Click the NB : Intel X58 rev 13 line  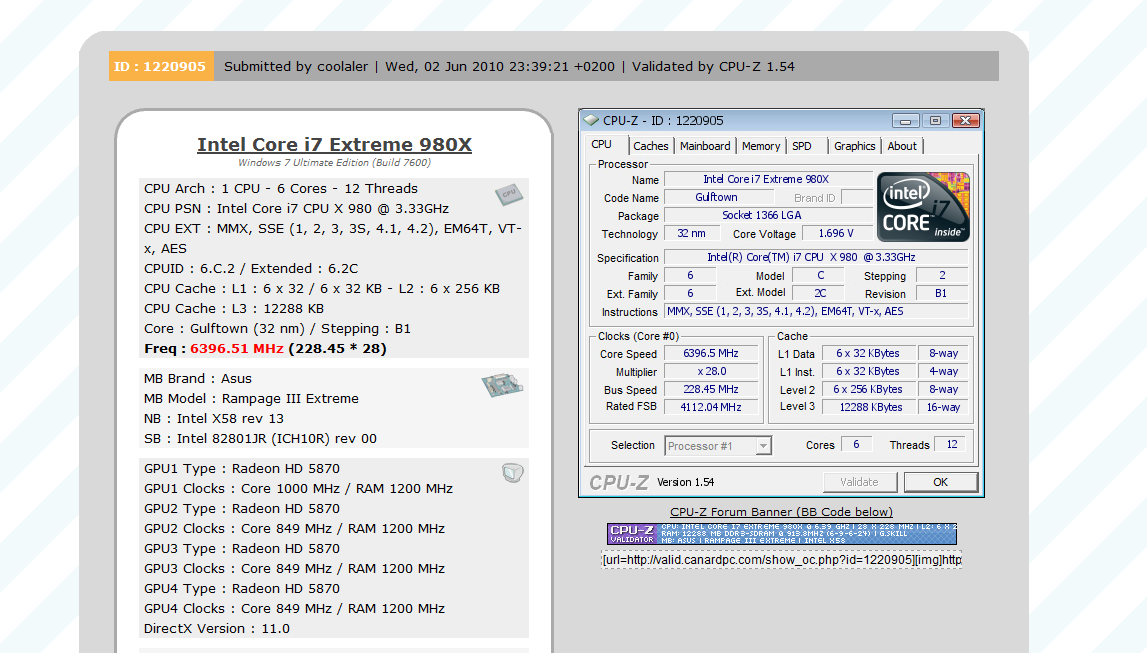(x=214, y=419)
